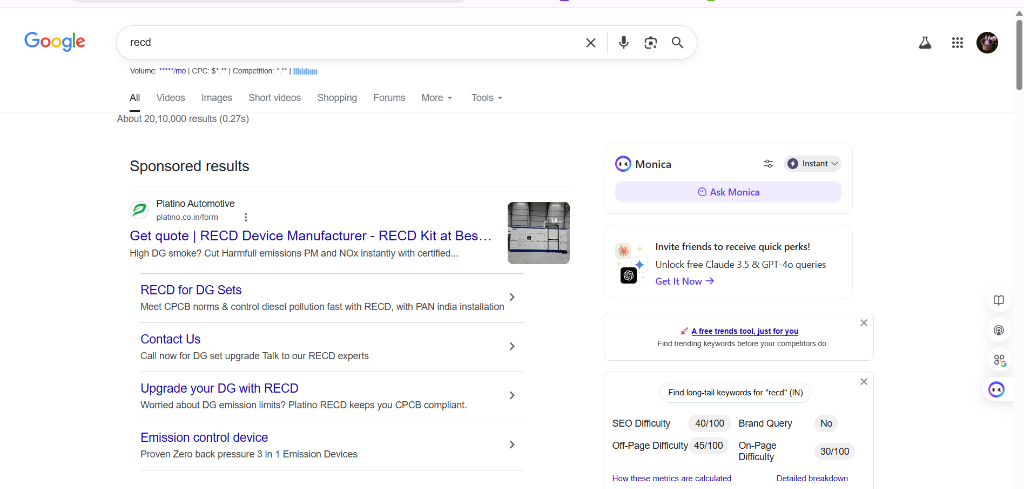Open the book icon in side toolbar
1024x489 pixels.
click(999, 300)
